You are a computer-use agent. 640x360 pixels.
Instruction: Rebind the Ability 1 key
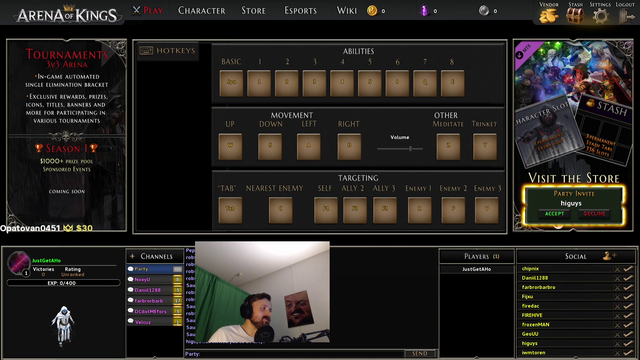click(259, 83)
